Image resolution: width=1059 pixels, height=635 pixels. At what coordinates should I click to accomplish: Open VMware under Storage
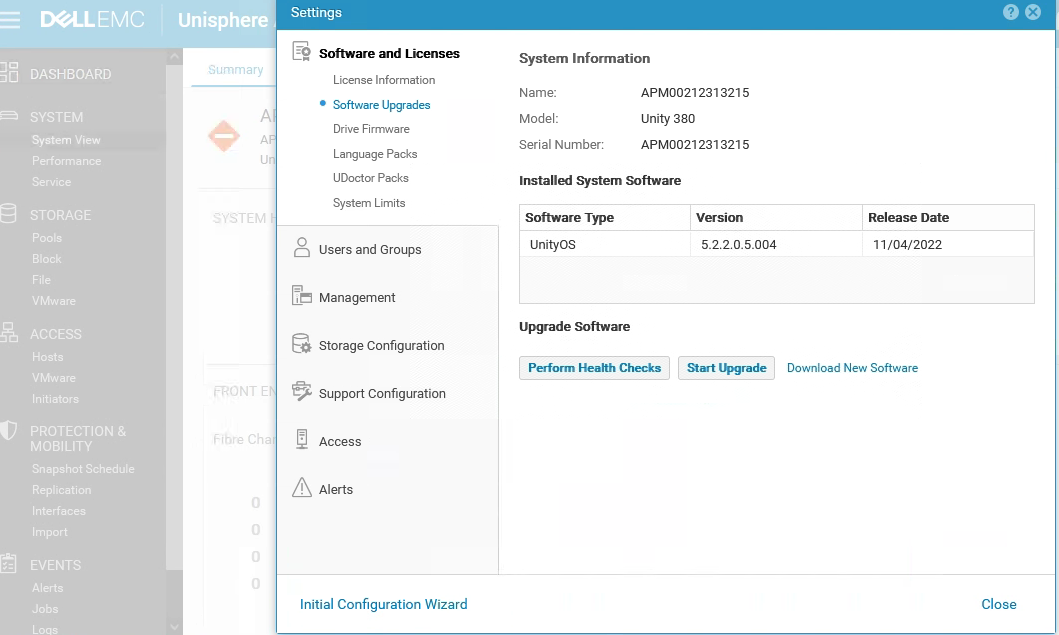point(53,301)
